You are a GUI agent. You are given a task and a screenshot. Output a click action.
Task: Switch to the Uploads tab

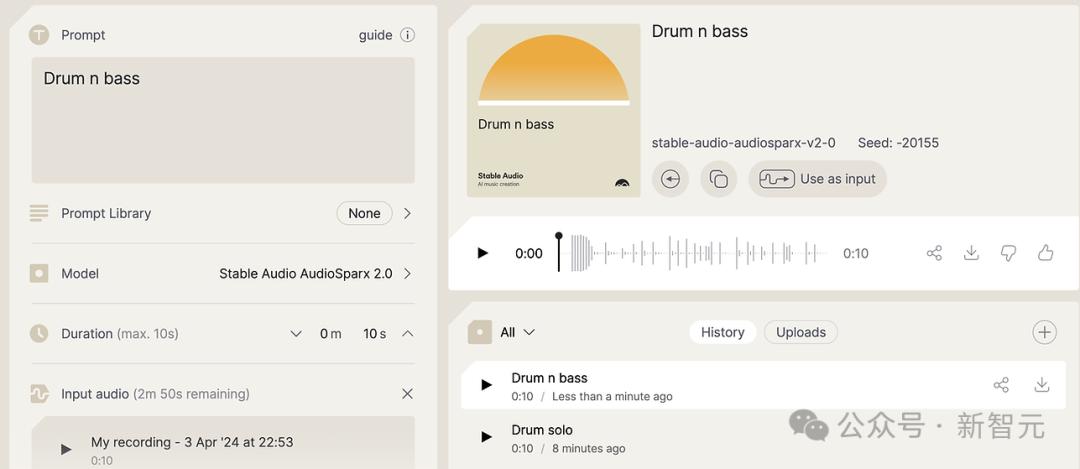[801, 332]
